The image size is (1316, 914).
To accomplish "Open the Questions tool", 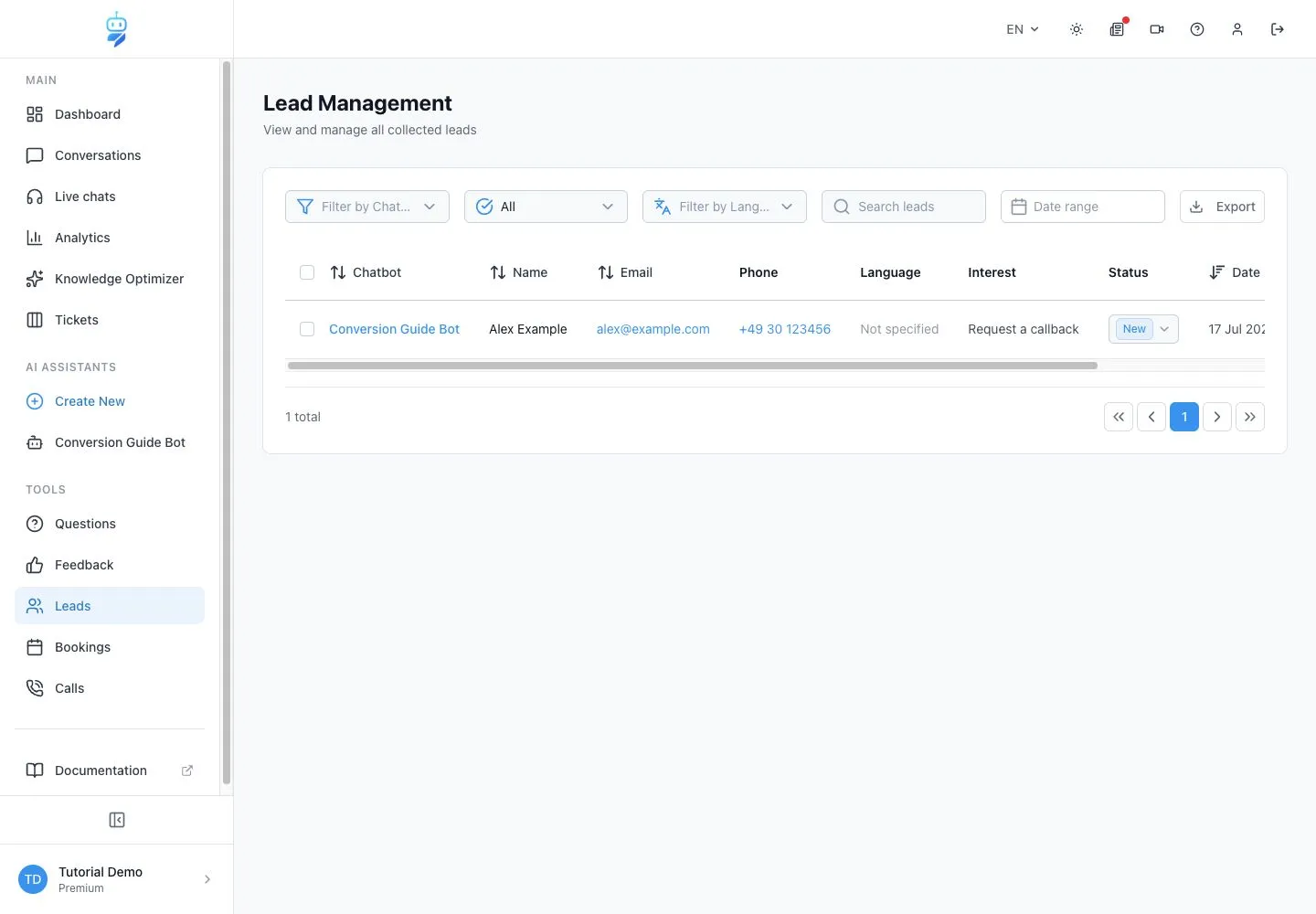I will 110,524.
